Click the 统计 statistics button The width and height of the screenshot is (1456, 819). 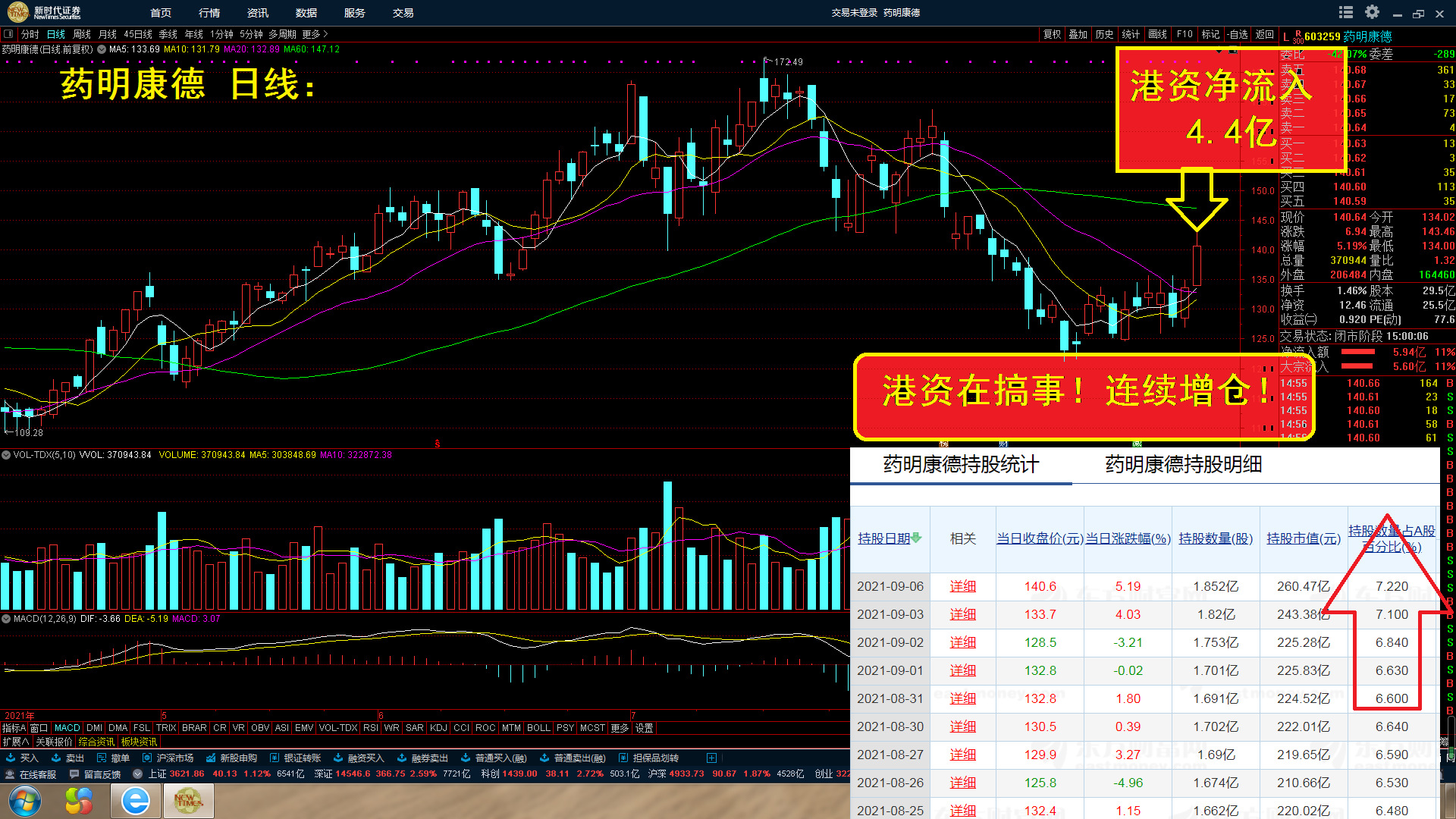(1131, 34)
